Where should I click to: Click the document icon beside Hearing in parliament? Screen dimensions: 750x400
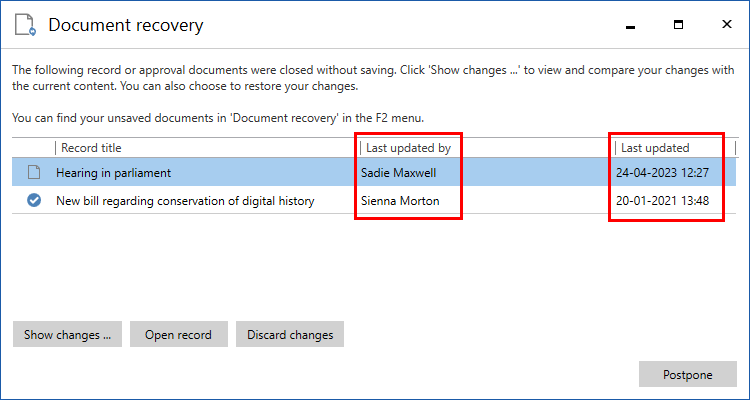point(34,173)
